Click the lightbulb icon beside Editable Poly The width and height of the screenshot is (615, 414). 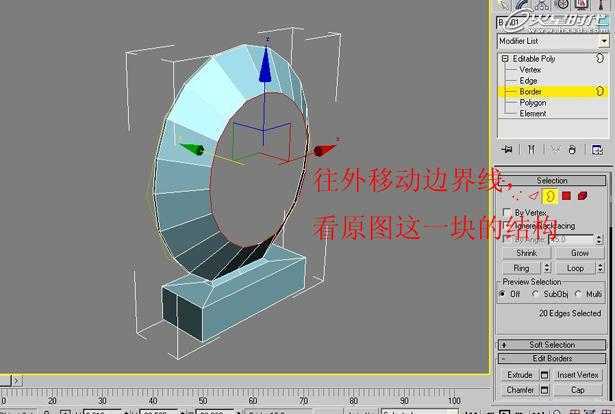click(600, 58)
